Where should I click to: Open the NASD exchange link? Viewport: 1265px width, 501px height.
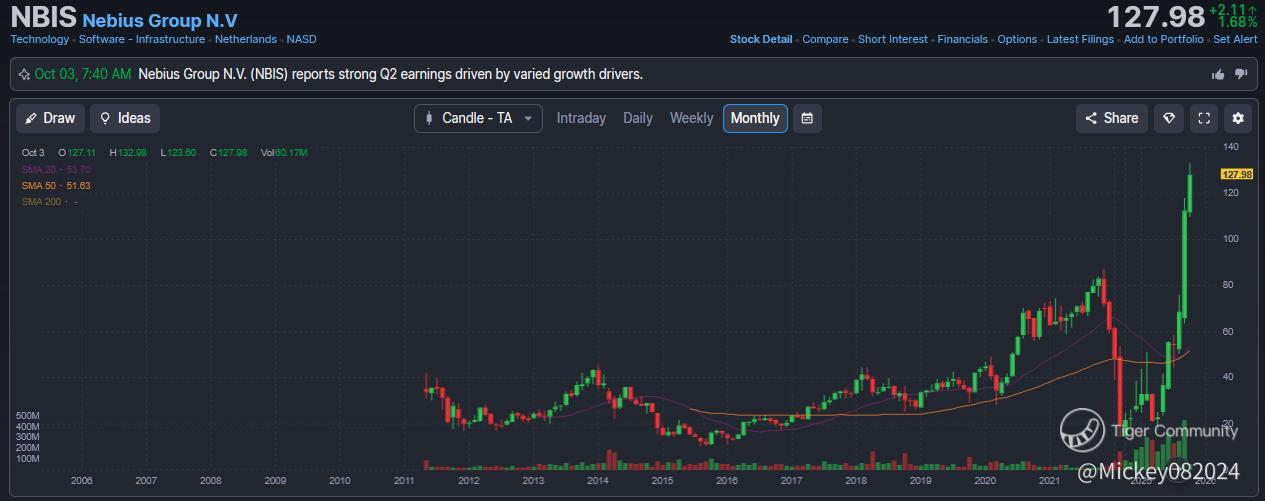(x=301, y=39)
